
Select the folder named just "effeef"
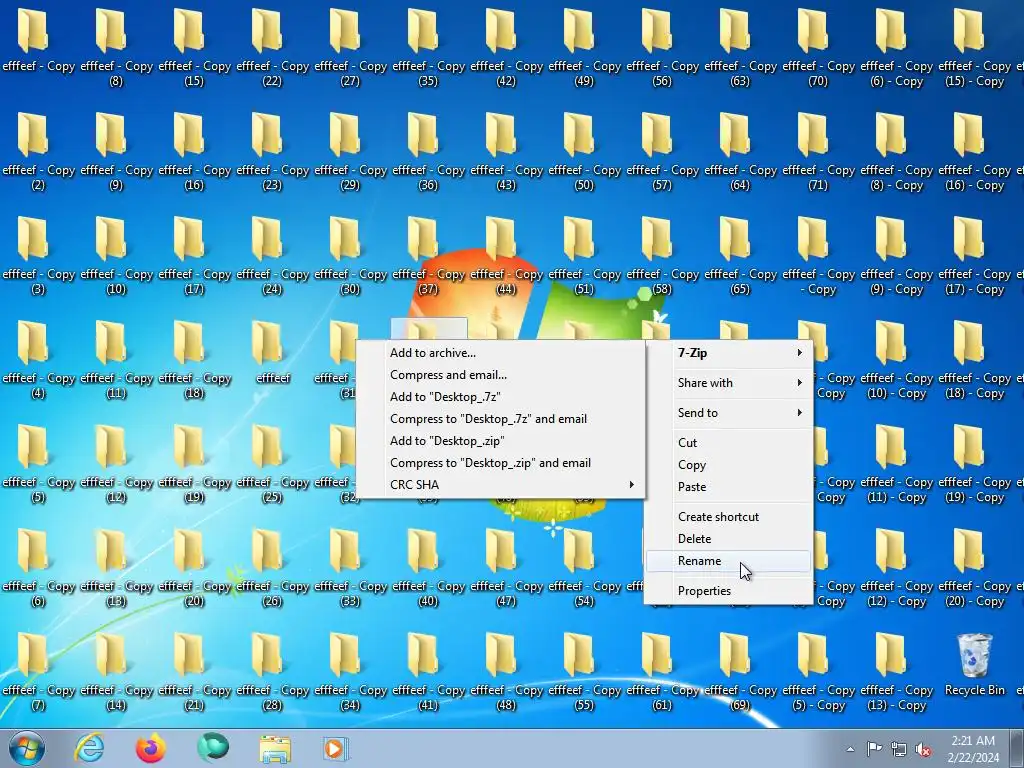(273, 353)
